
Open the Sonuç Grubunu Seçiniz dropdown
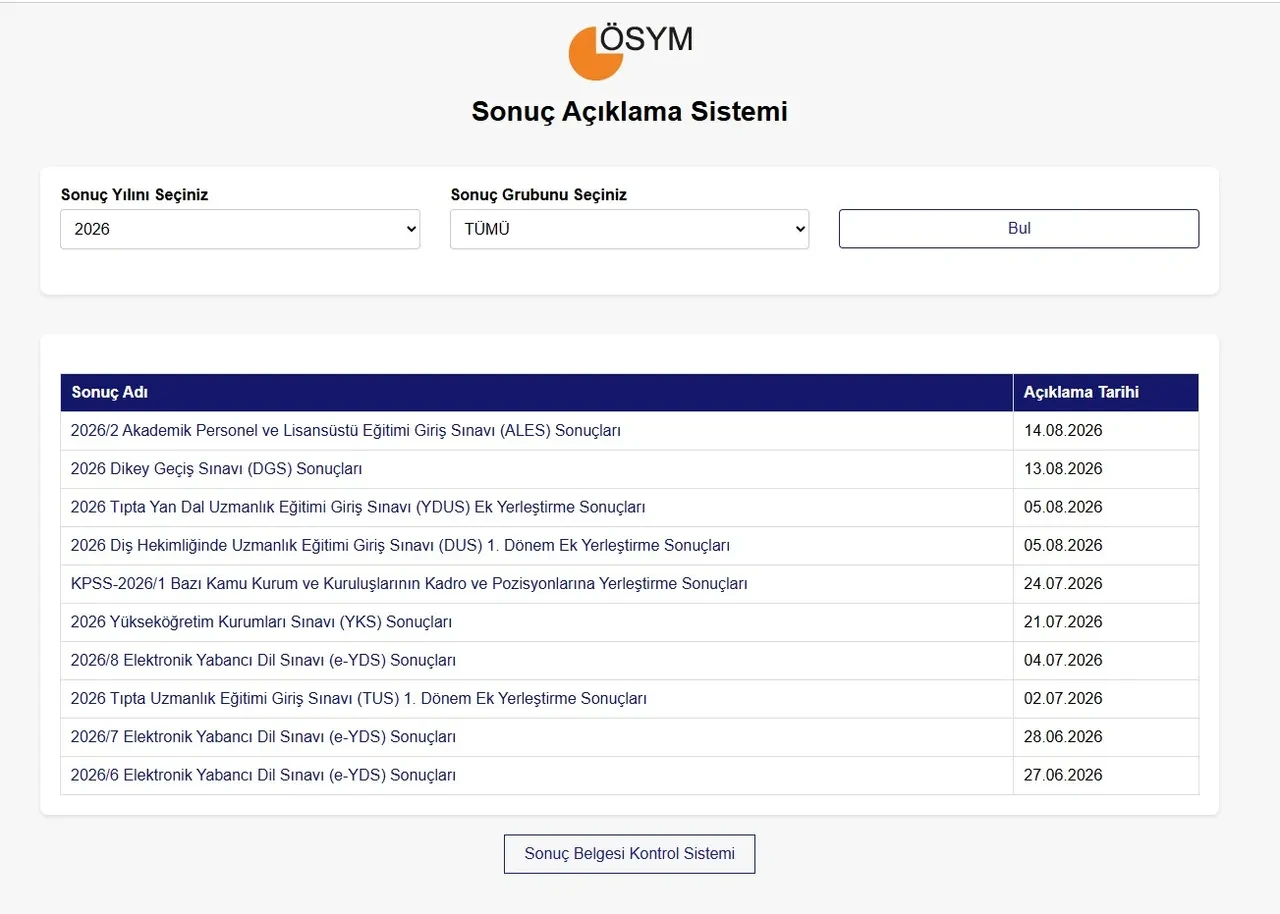pyautogui.click(x=629, y=229)
